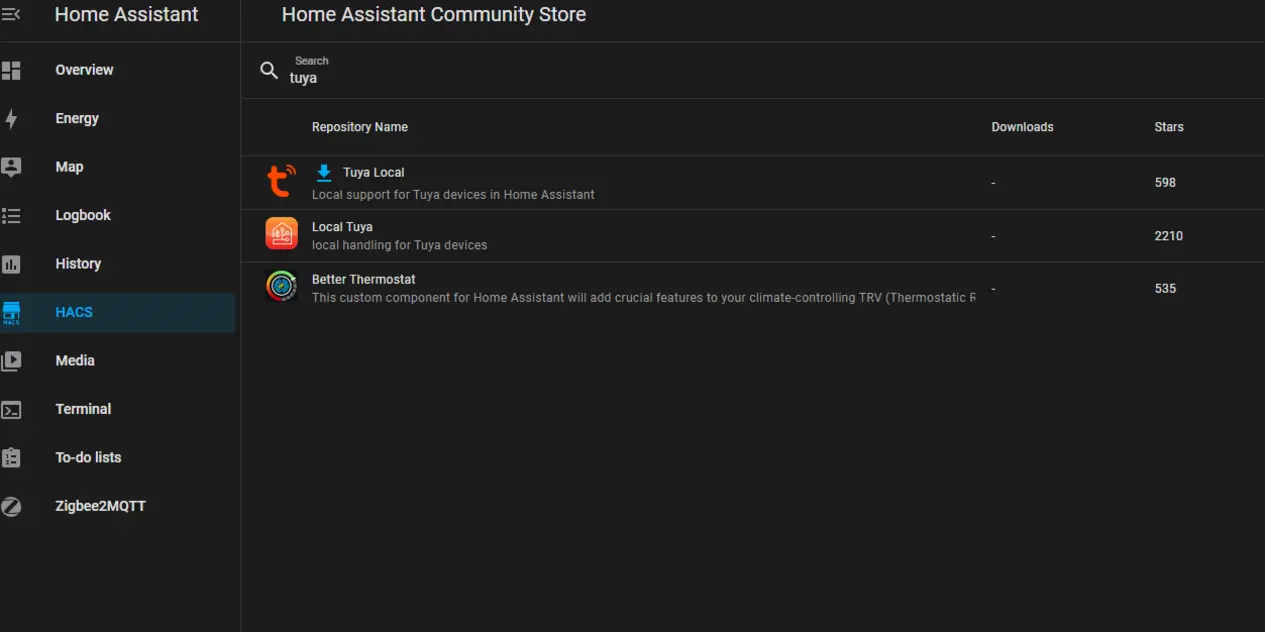Click the 598 stars value
Viewport: 1265px width, 632px height.
[1165, 183]
